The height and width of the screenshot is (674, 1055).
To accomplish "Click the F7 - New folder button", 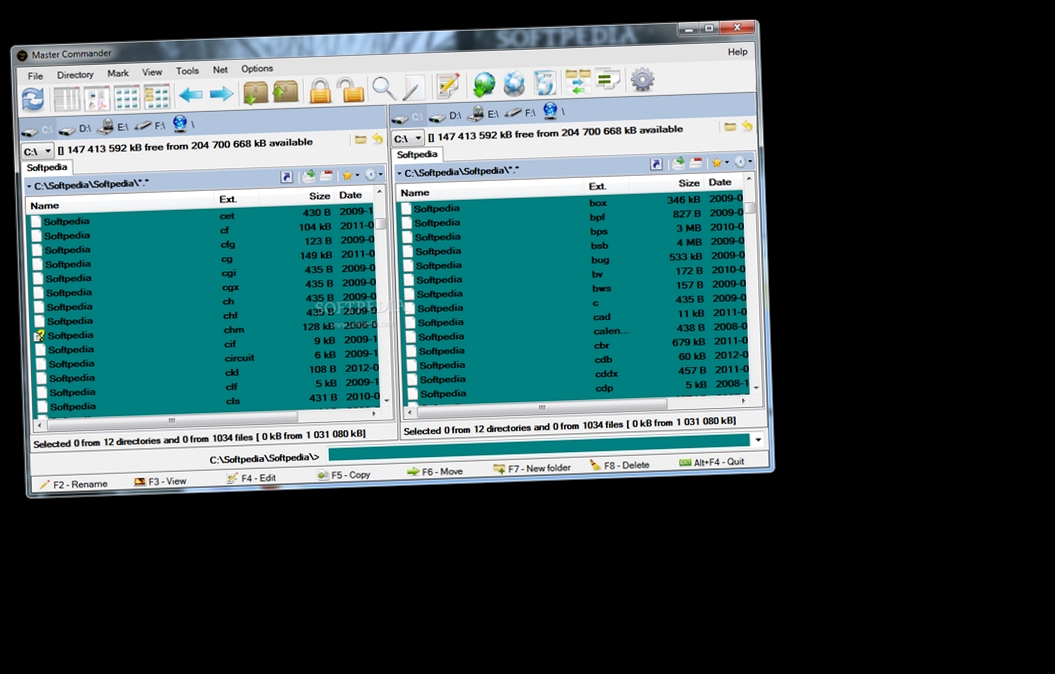I will [x=532, y=468].
